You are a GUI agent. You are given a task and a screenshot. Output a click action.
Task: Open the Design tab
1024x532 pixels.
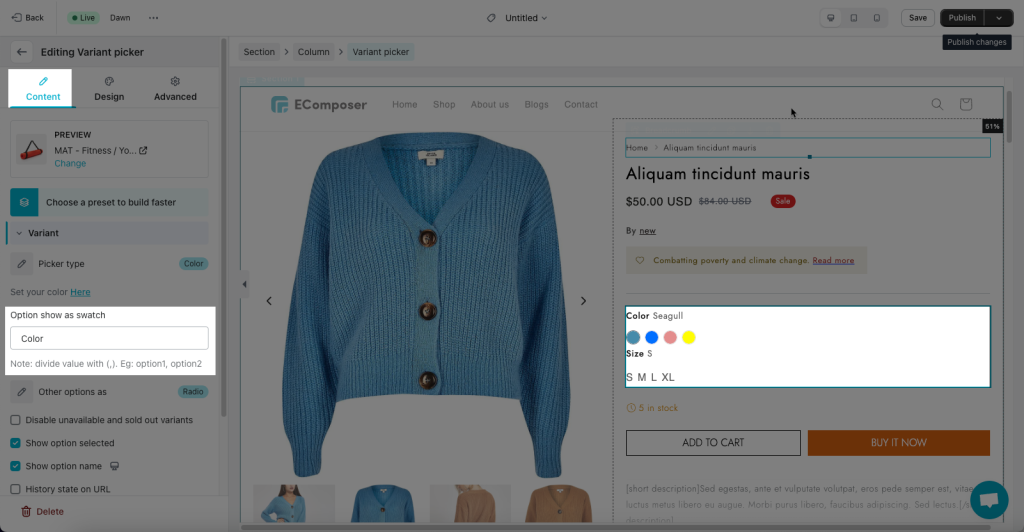pyautogui.click(x=109, y=88)
